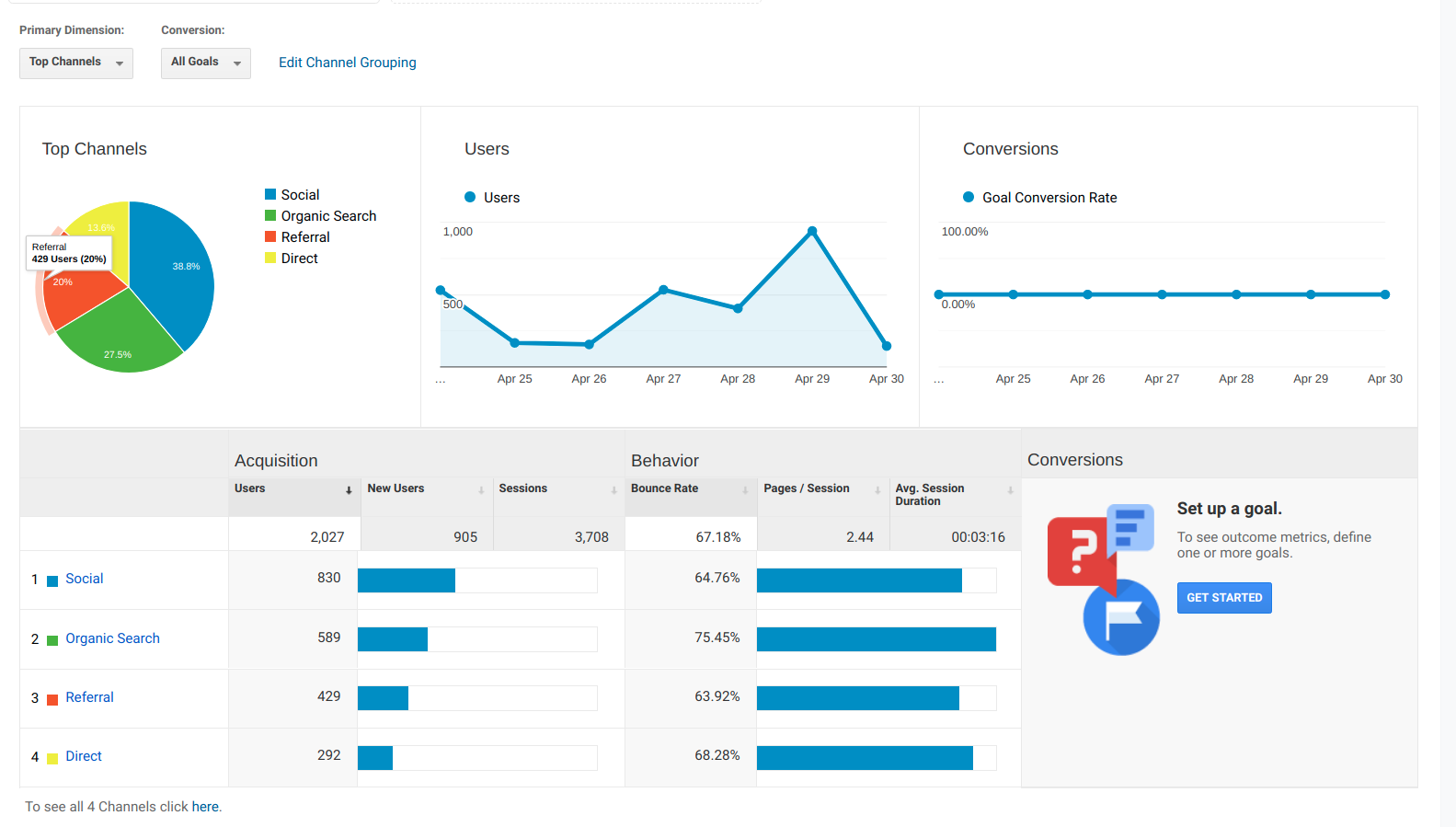Click the Referral row's blue Users bar

click(383, 698)
